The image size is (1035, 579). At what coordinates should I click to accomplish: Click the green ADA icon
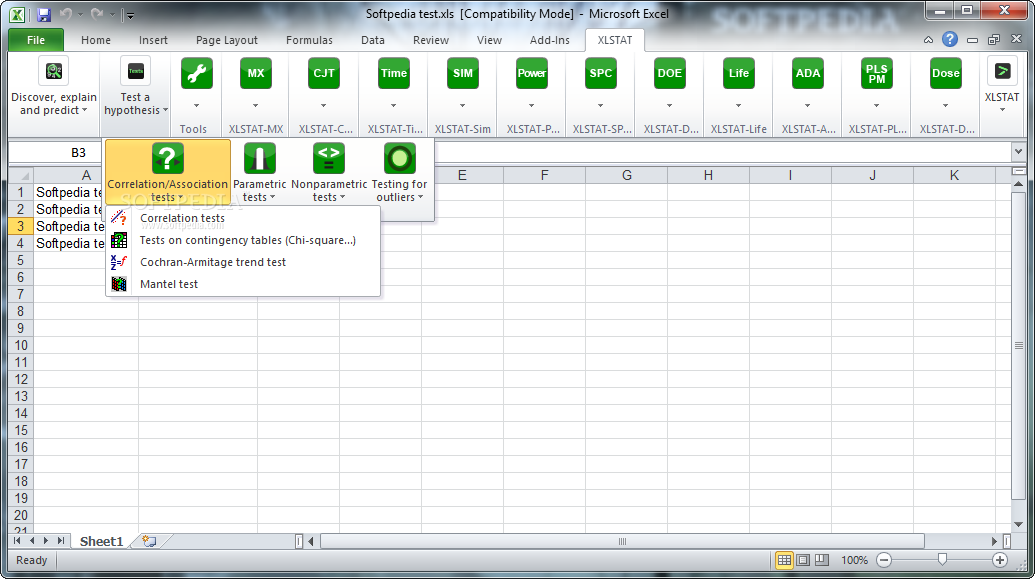(x=807, y=73)
